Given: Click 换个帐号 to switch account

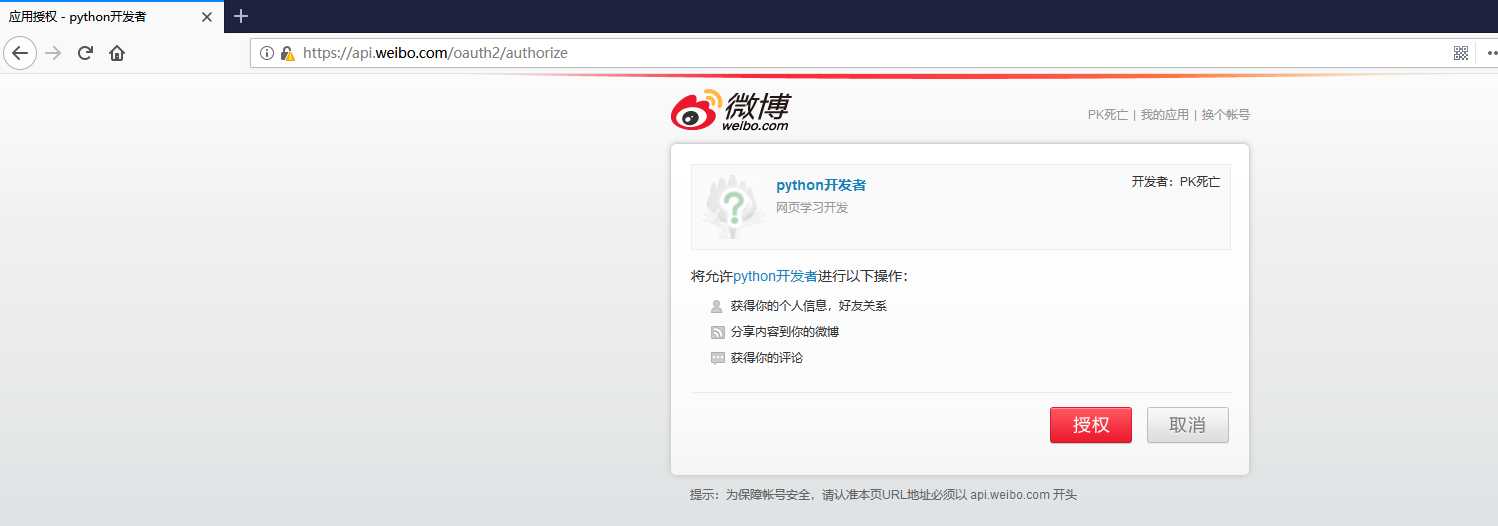Looking at the screenshot, I should [1226, 115].
